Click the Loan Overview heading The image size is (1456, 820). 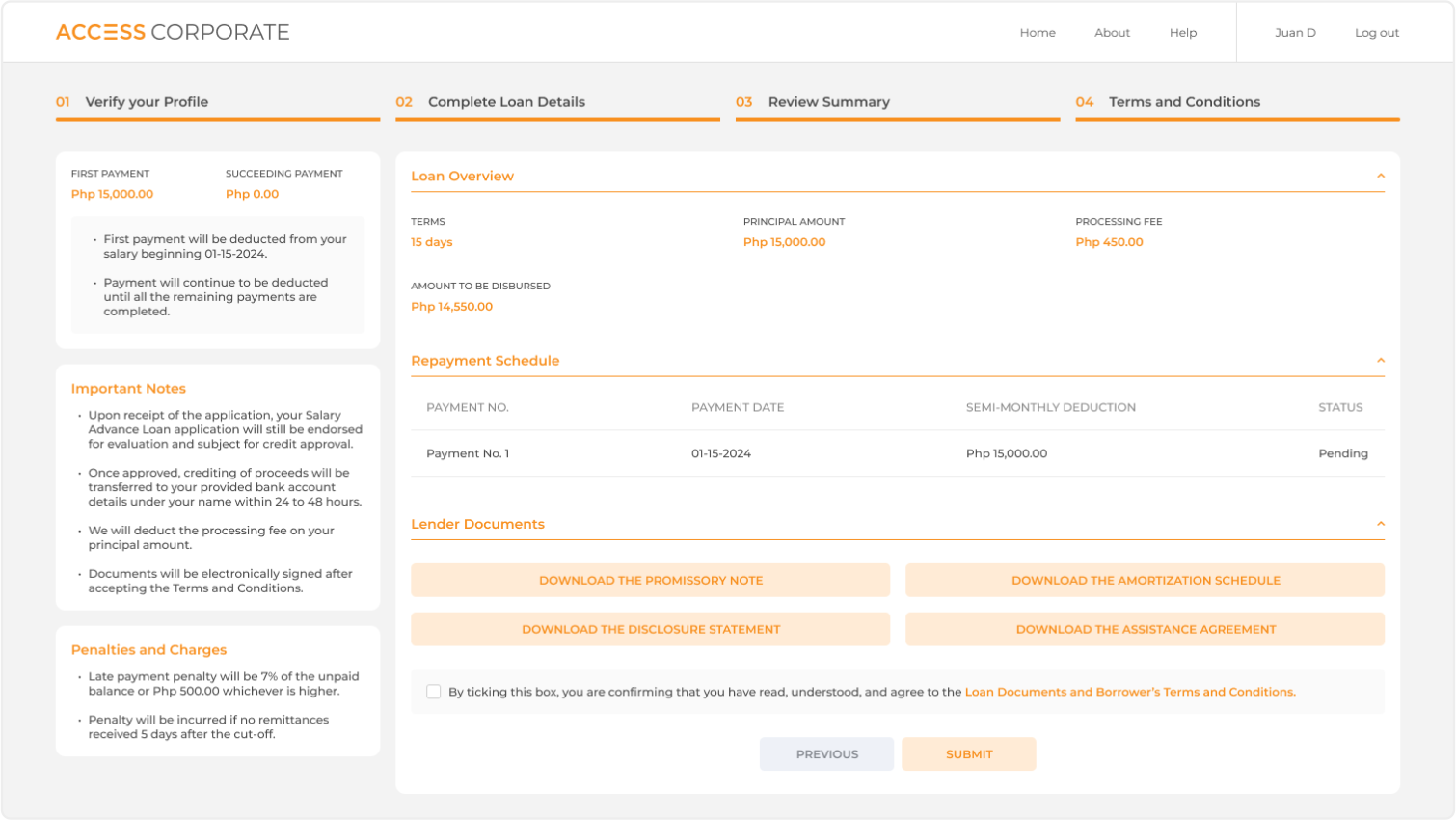point(462,176)
